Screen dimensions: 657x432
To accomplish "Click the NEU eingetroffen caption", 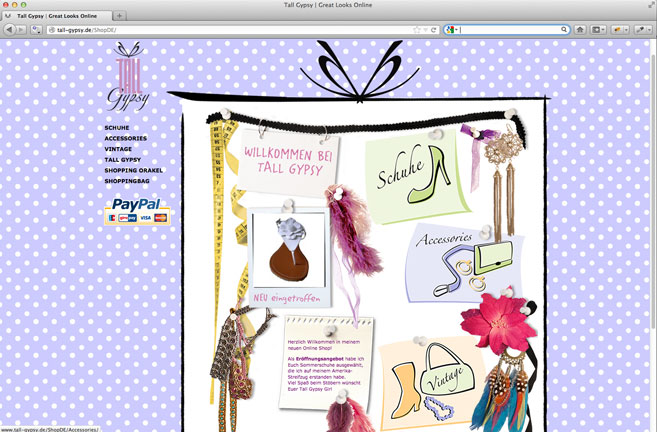I will coord(287,298).
